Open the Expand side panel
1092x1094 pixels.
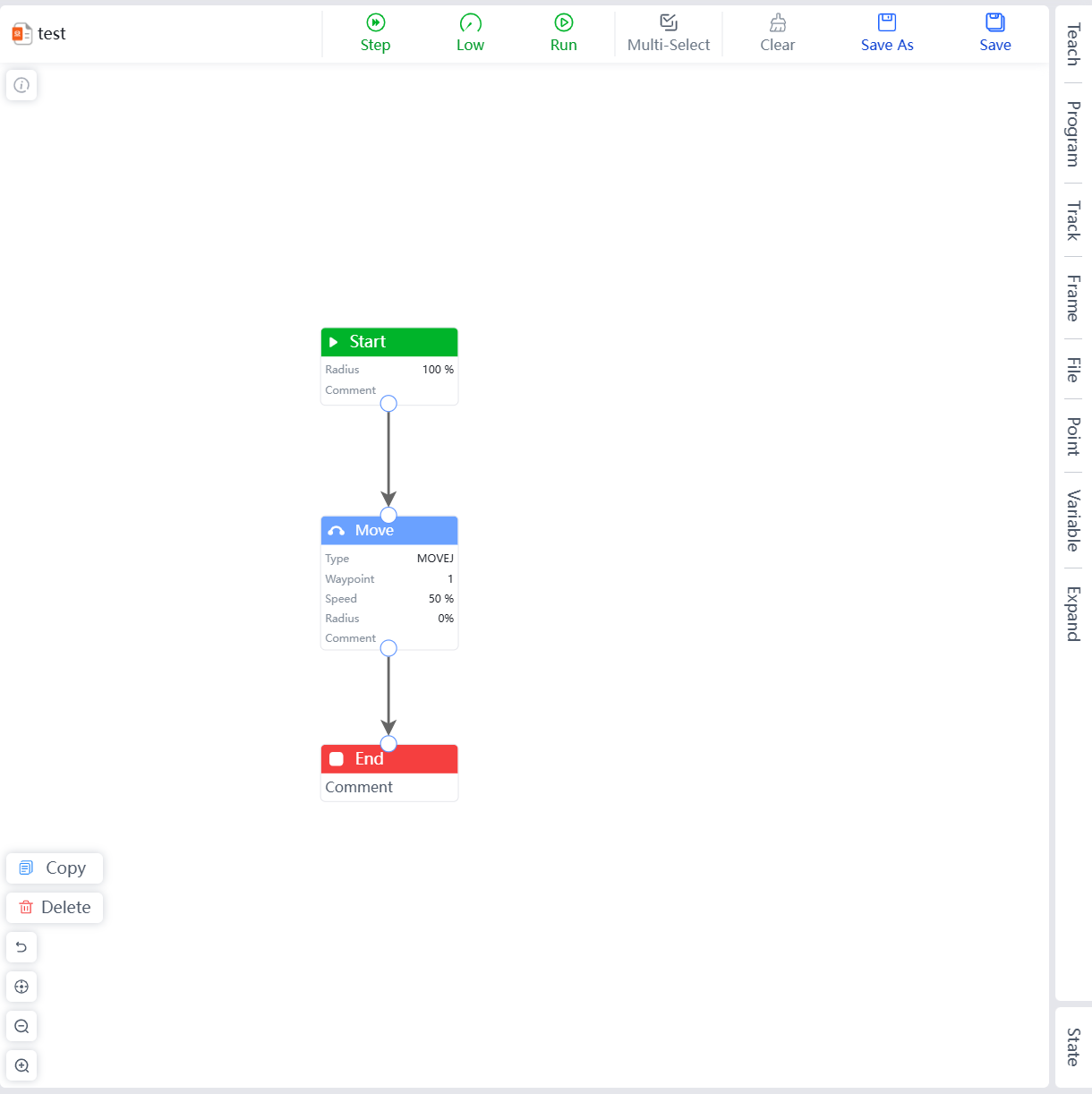pyautogui.click(x=1072, y=614)
